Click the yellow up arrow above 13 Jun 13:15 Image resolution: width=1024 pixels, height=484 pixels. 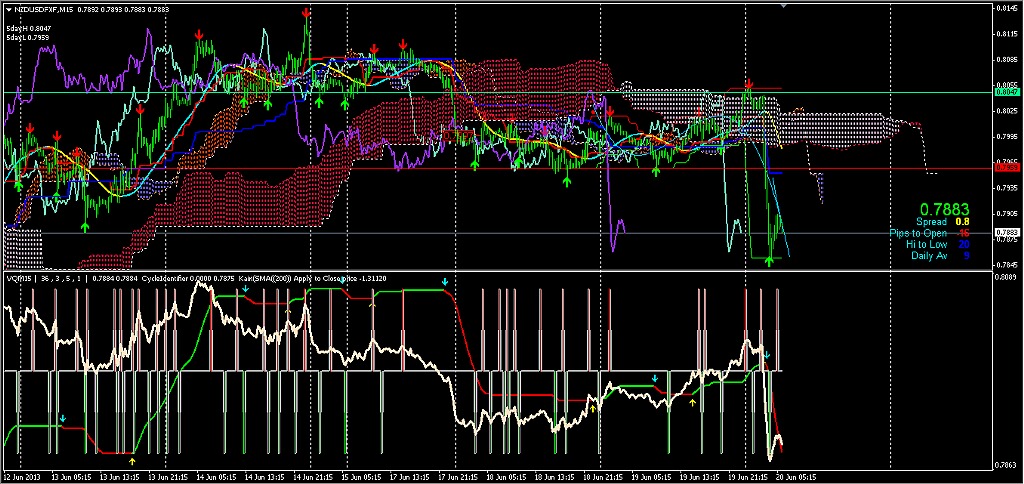point(133,461)
